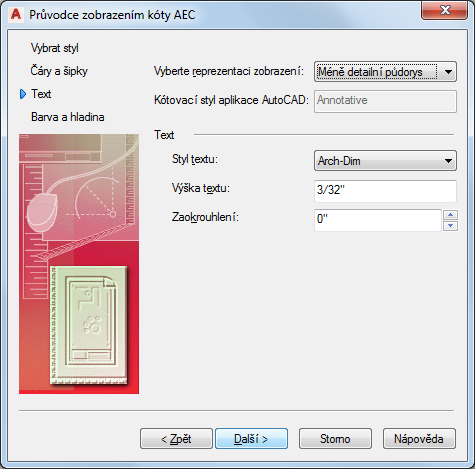This screenshot has width=475, height=469.
Task: Click the Zaokrouhlení input field
Action: click(378, 220)
